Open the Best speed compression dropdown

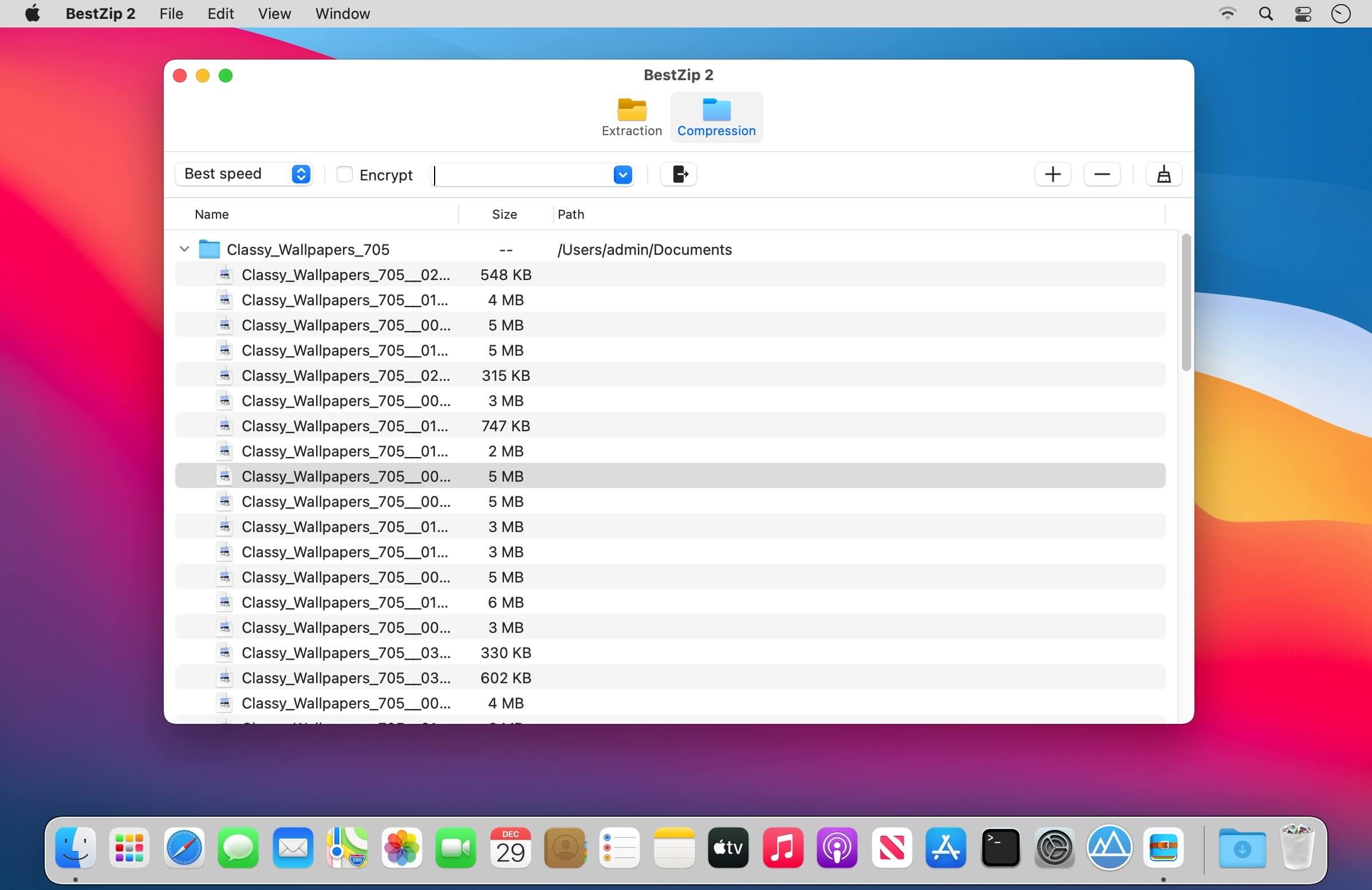pyautogui.click(x=244, y=174)
